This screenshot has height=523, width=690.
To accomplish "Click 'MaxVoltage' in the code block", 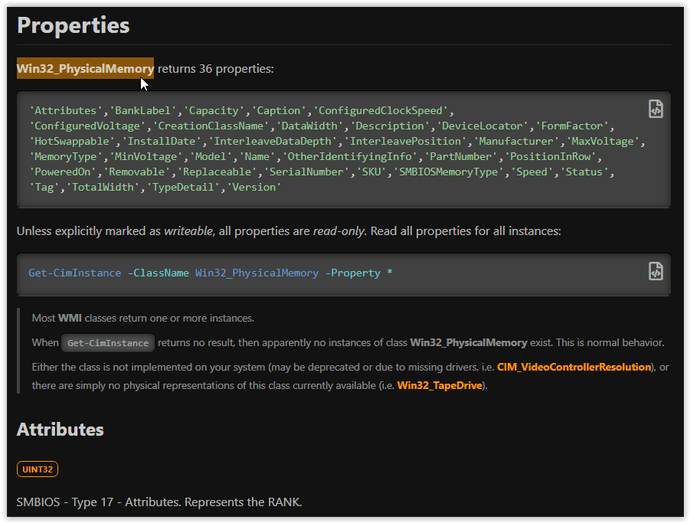I will (602, 141).
